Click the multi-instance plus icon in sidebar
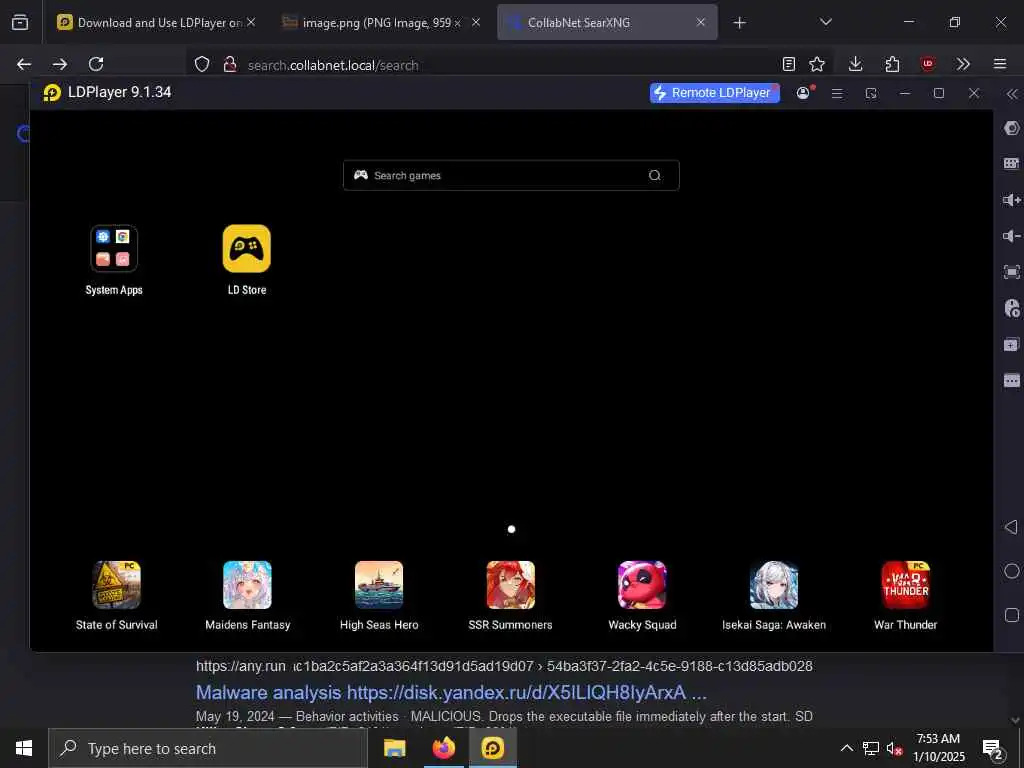This screenshot has height=768, width=1024. point(1012,344)
